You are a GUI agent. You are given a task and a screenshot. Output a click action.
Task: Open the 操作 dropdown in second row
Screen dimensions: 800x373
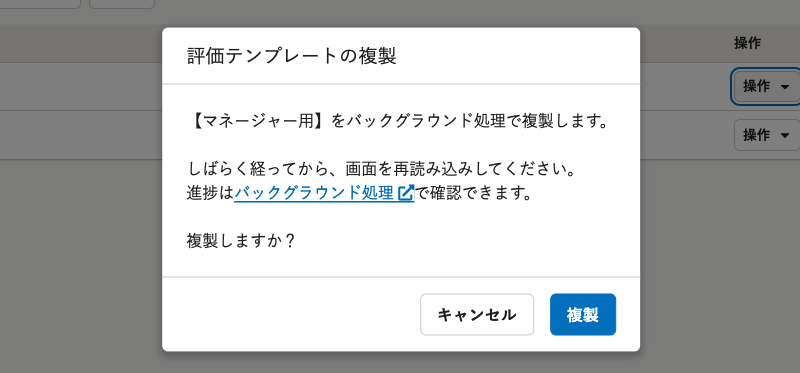pos(766,135)
